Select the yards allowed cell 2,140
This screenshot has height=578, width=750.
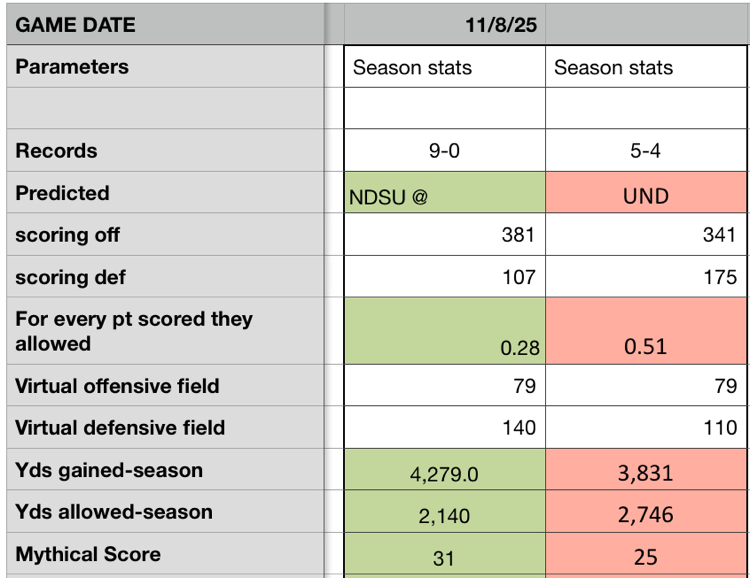coord(445,515)
